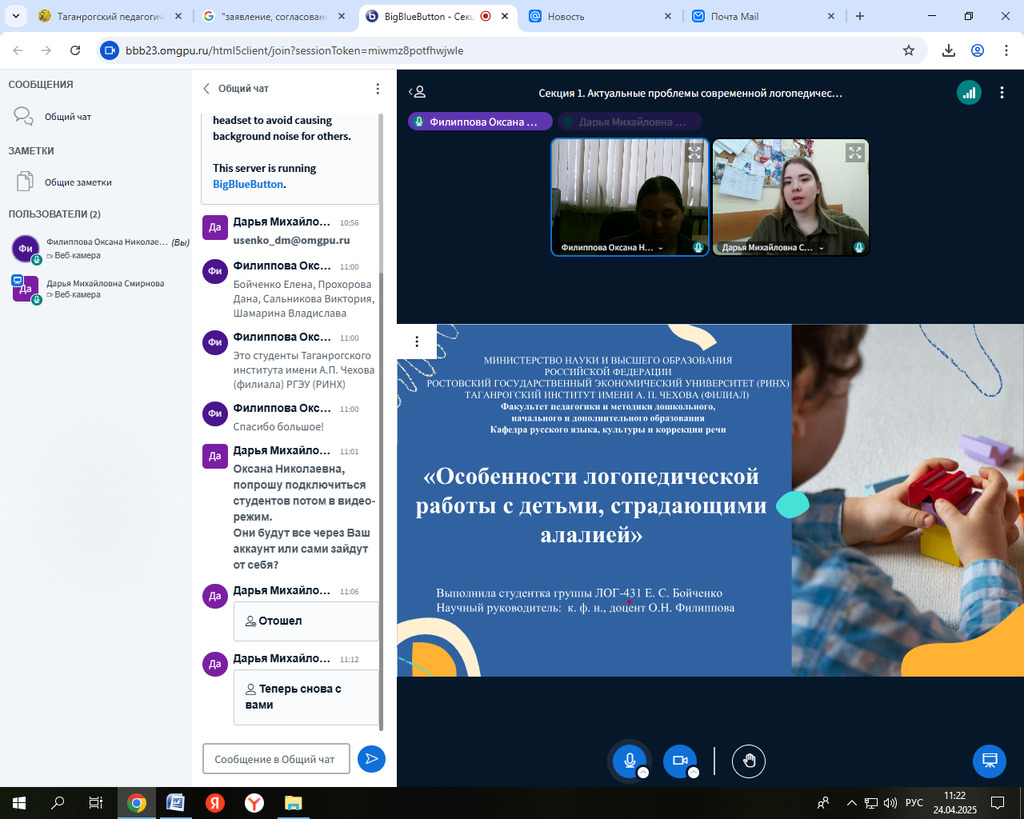Focus the Сообщение в Общий чат input
The height and width of the screenshot is (819, 1024).
point(276,759)
